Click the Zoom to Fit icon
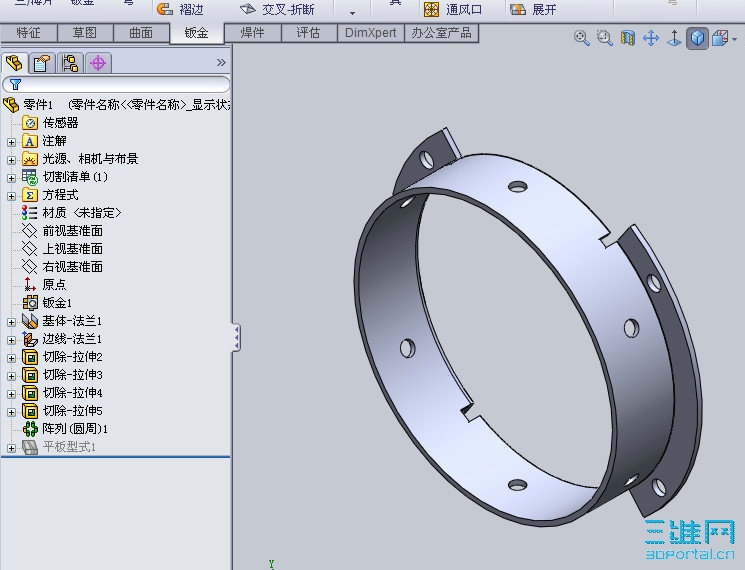The height and width of the screenshot is (570, 745). coord(582,38)
